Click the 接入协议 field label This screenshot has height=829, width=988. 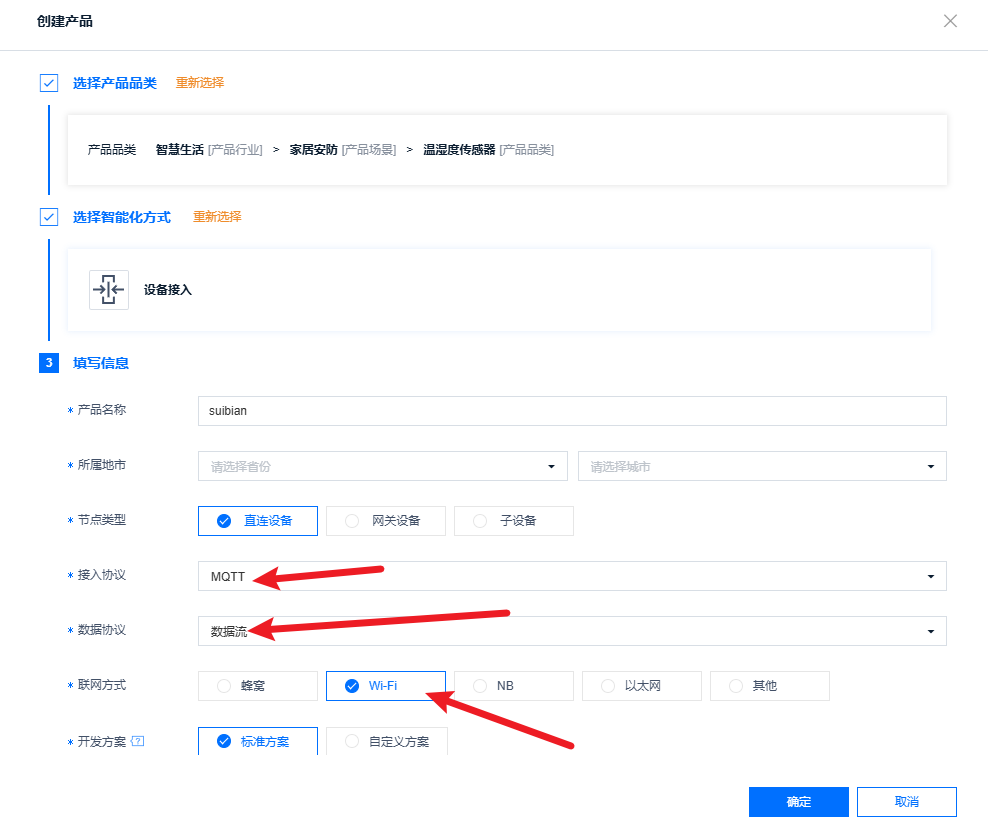[x=101, y=575]
